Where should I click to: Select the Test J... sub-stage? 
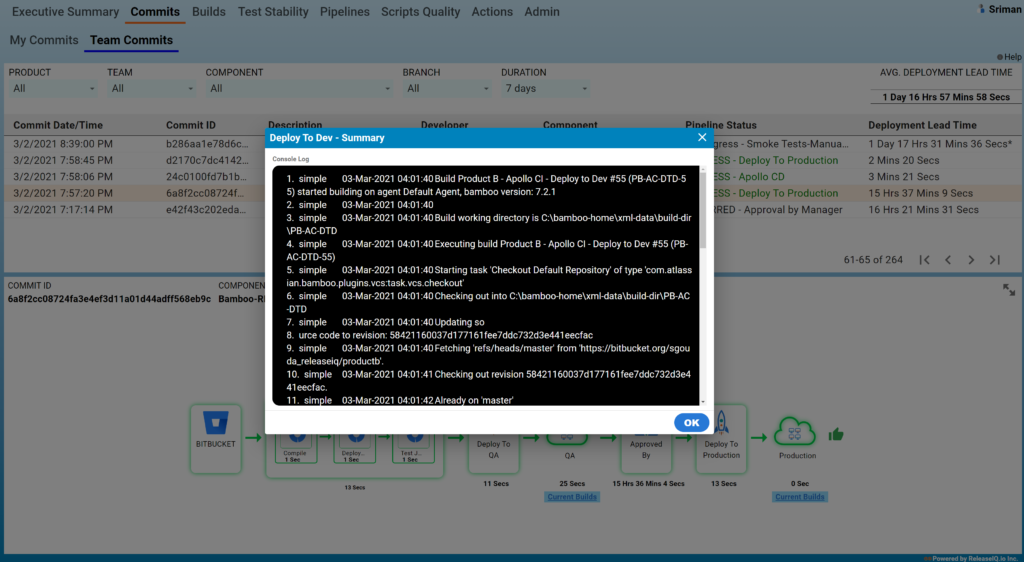tap(413, 448)
